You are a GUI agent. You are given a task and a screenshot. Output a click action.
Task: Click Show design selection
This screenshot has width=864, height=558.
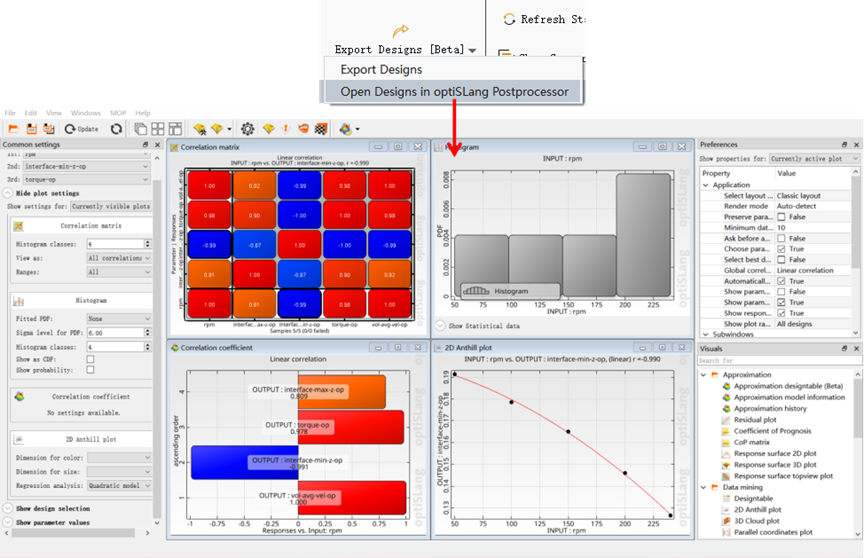[x=47, y=508]
